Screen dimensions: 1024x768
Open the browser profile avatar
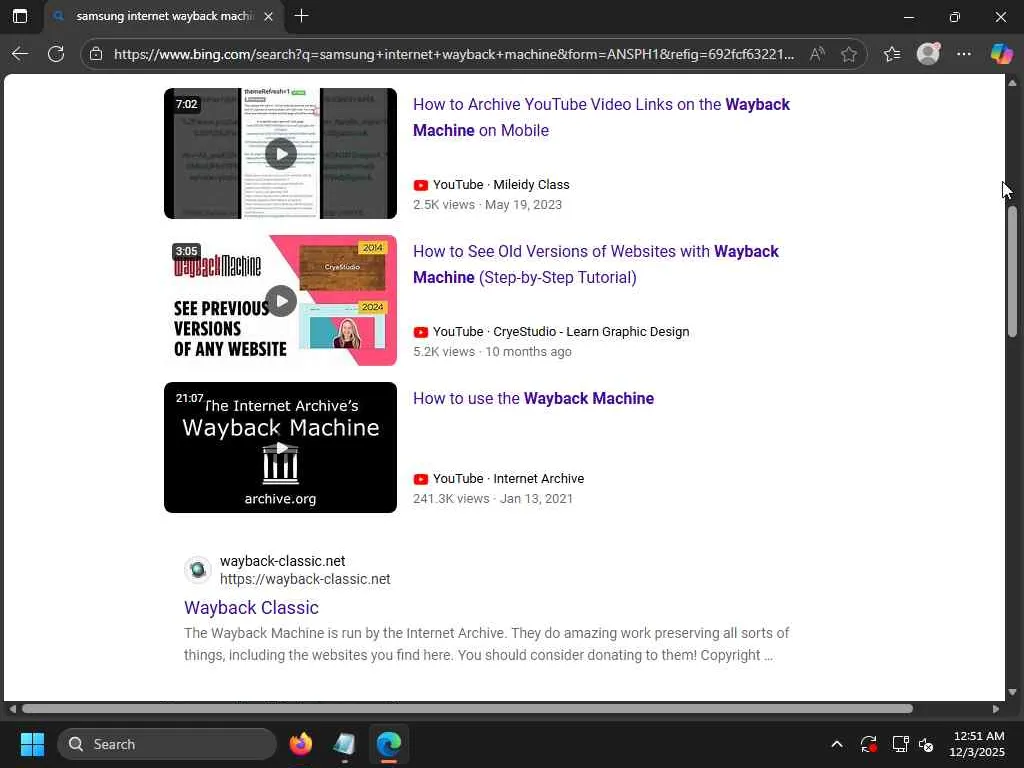coord(928,54)
